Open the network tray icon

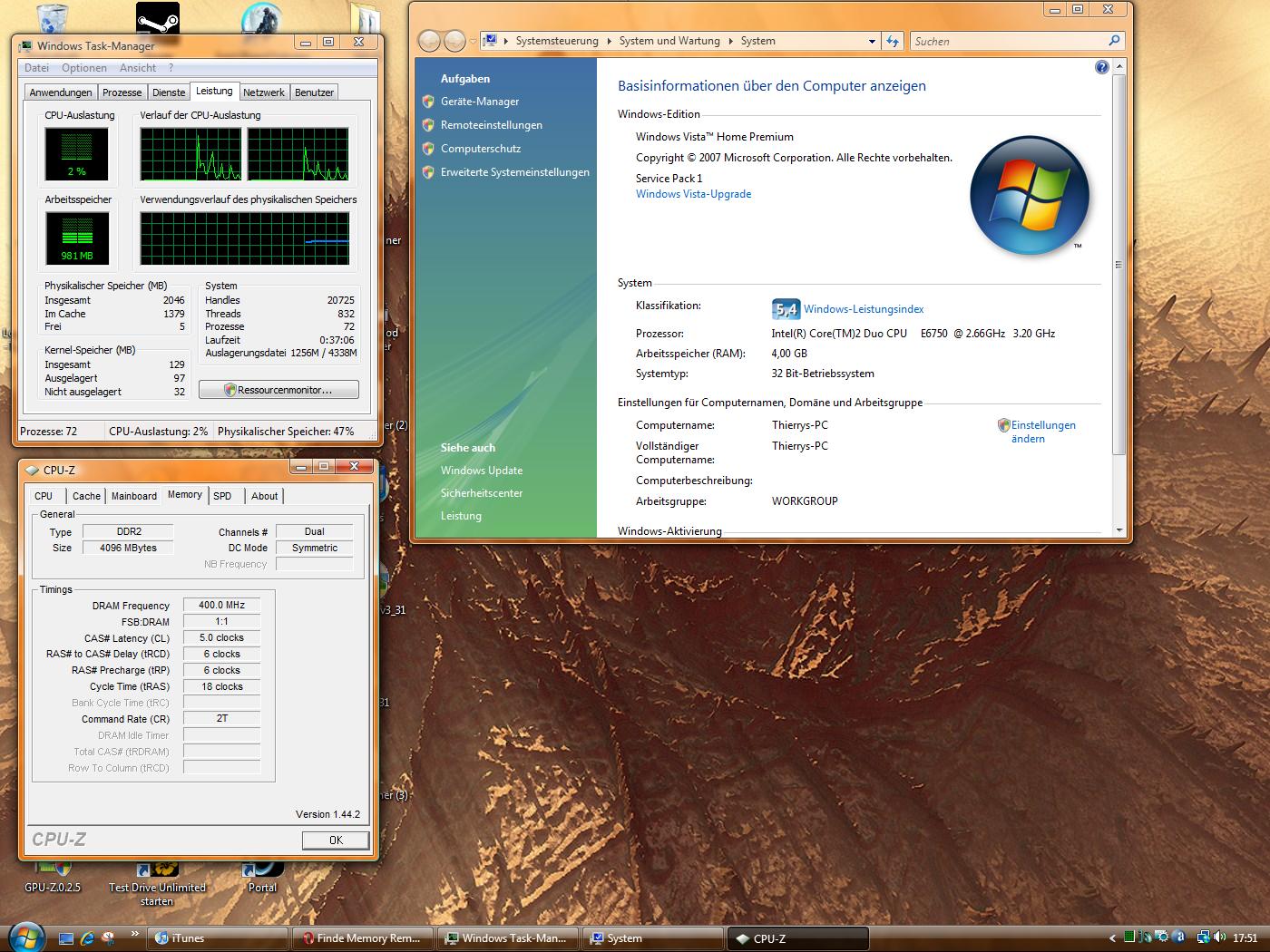pos(1203,937)
